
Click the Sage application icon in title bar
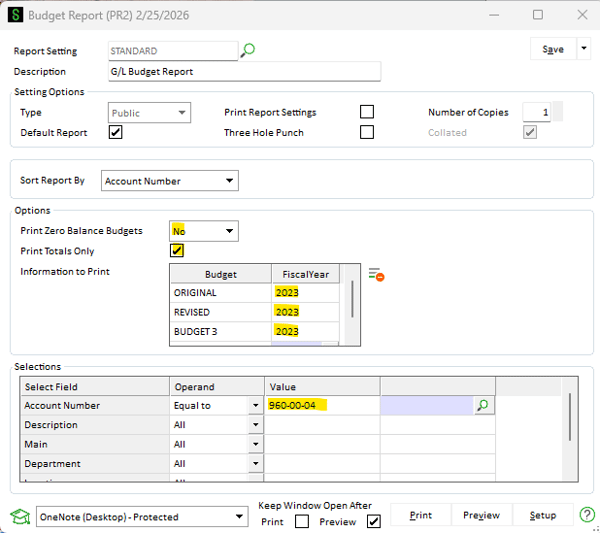[x=14, y=16]
